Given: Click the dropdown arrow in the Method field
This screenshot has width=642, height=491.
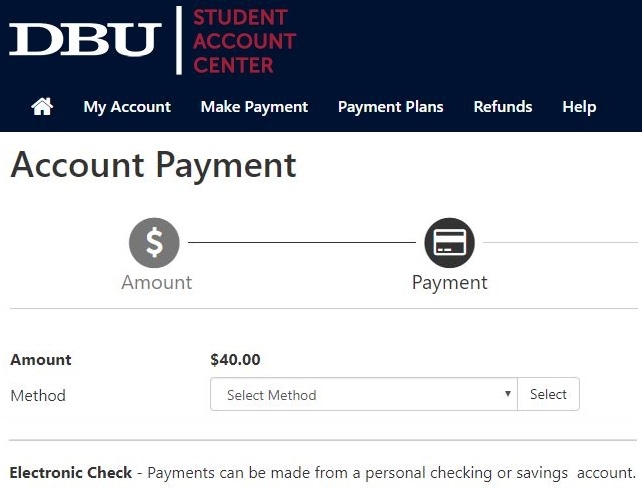Looking at the screenshot, I should tap(508, 394).
